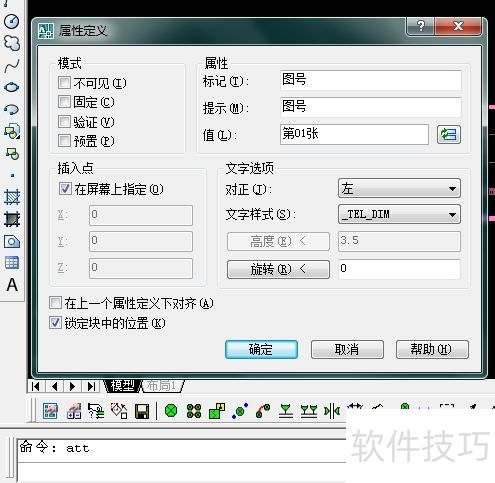
Task: Switch to the 布局1 layout tab
Action: point(163,386)
